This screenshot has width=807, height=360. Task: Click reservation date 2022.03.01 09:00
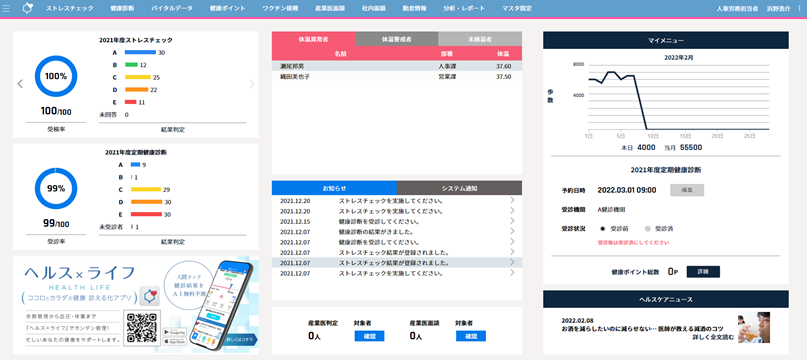pyautogui.click(x=627, y=190)
